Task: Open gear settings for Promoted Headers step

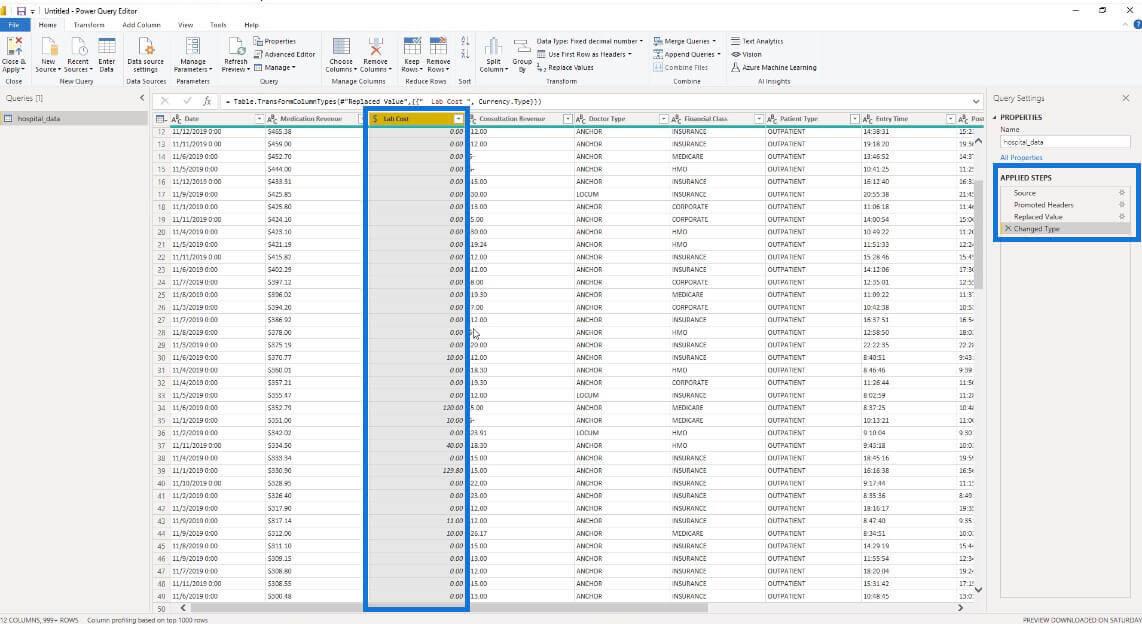Action: [1122, 205]
